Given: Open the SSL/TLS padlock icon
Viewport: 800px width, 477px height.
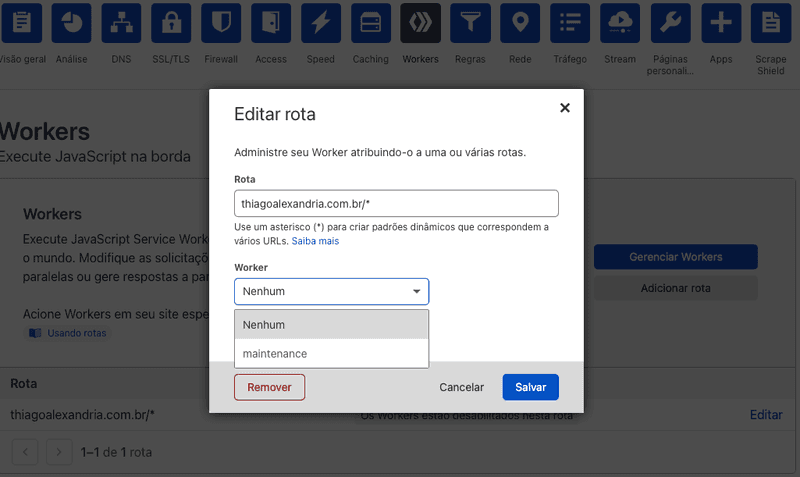Looking at the screenshot, I should click(x=171, y=23).
